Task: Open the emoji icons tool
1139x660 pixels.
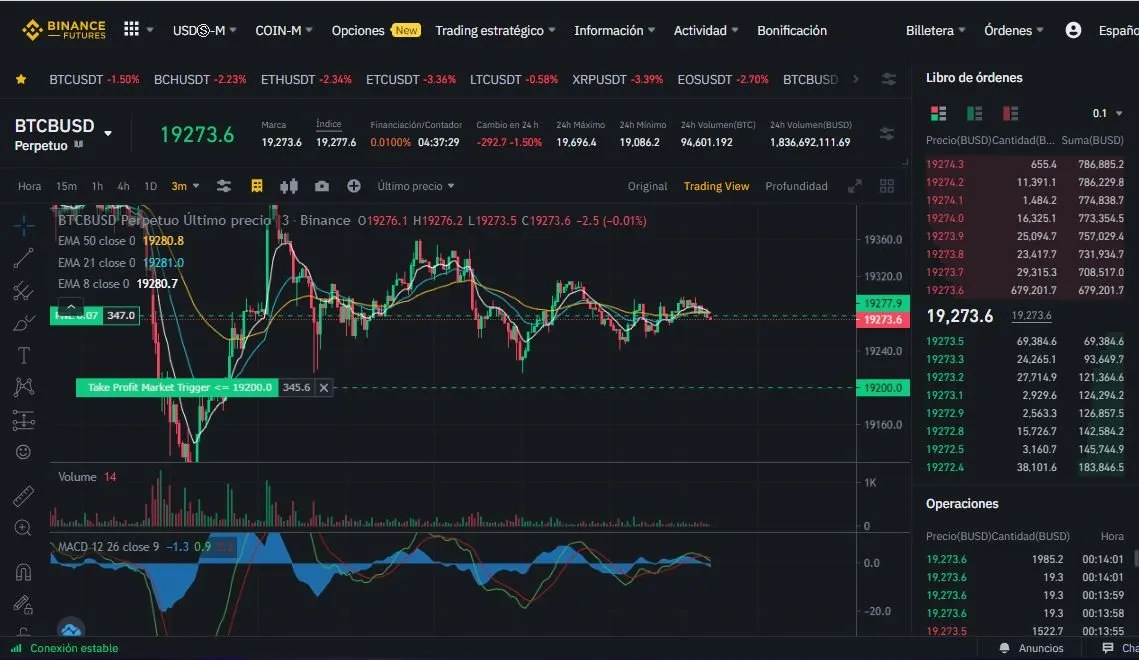Action: tap(23, 452)
